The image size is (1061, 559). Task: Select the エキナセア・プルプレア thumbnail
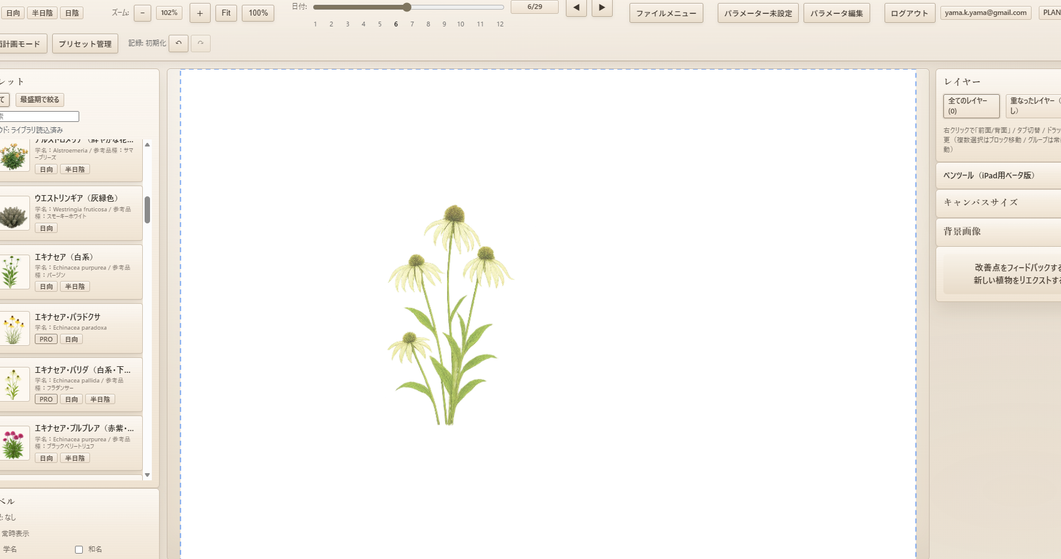14,443
